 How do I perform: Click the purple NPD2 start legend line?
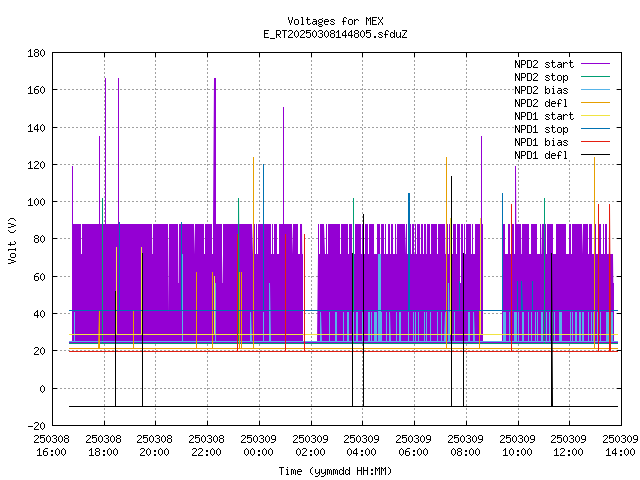595,64
